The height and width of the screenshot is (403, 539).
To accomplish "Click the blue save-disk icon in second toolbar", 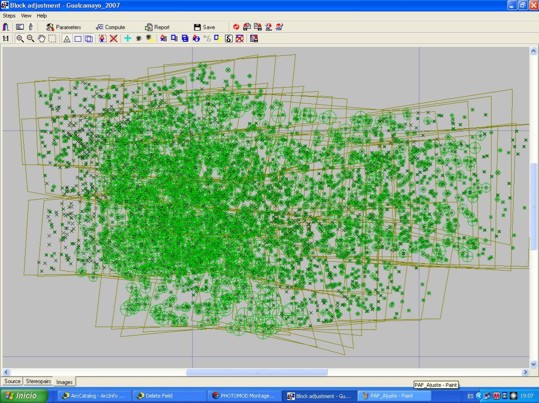I will (x=185, y=39).
